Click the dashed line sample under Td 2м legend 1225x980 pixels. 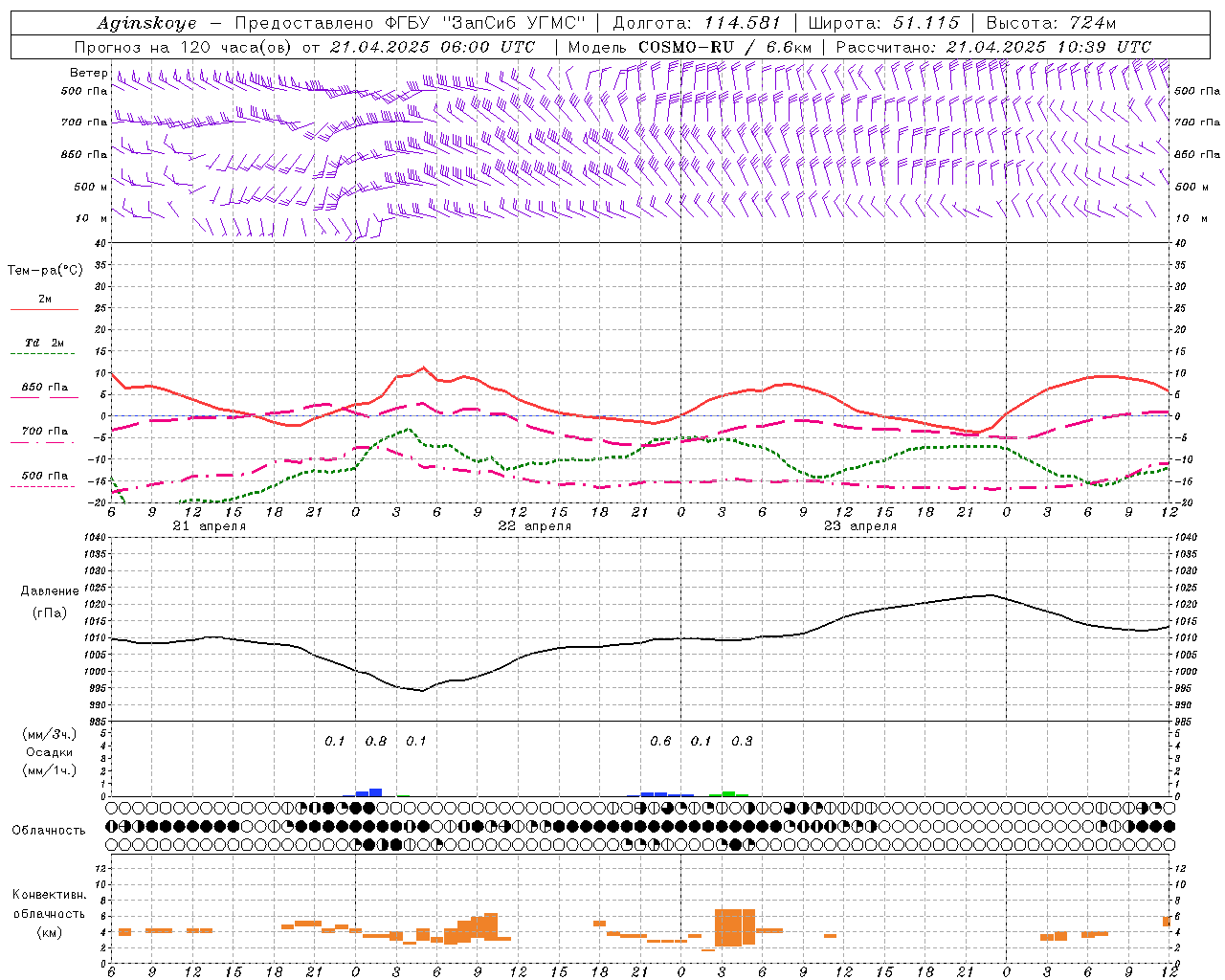[44, 353]
